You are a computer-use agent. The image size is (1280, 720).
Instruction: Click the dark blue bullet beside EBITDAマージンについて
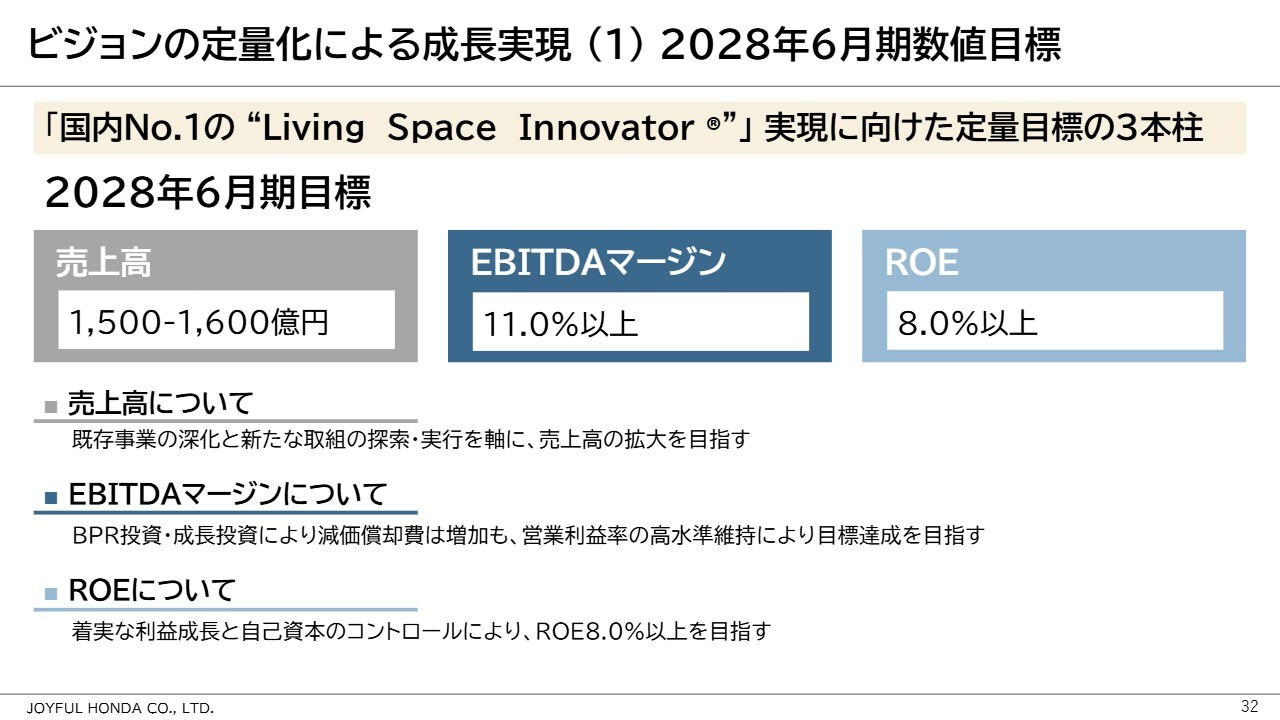(51, 498)
